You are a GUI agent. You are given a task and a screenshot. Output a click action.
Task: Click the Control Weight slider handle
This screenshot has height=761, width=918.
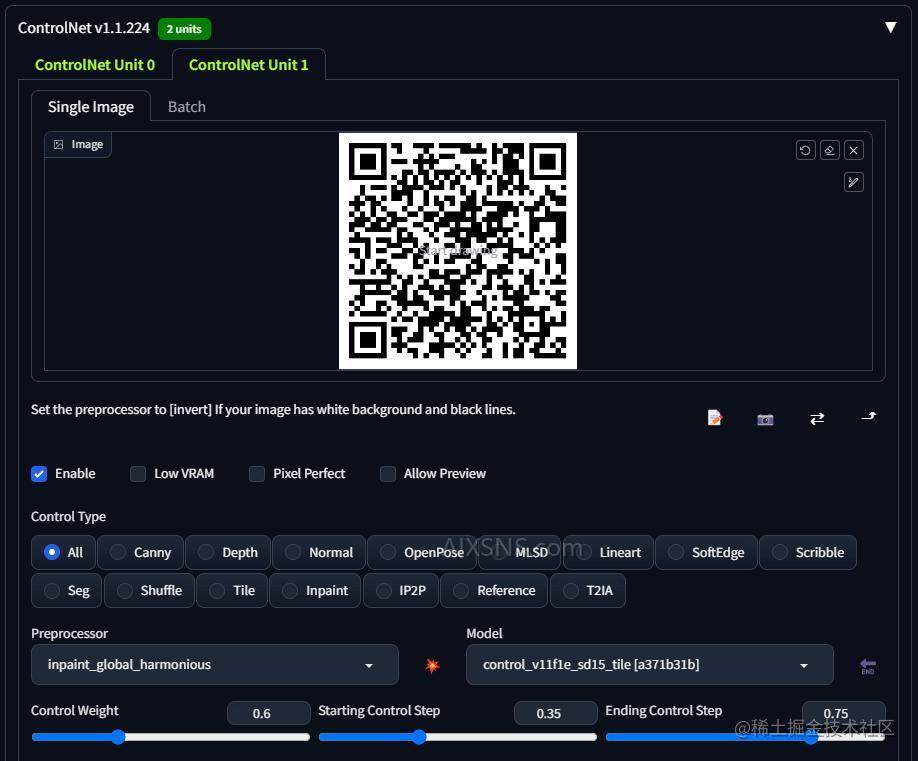pos(118,737)
